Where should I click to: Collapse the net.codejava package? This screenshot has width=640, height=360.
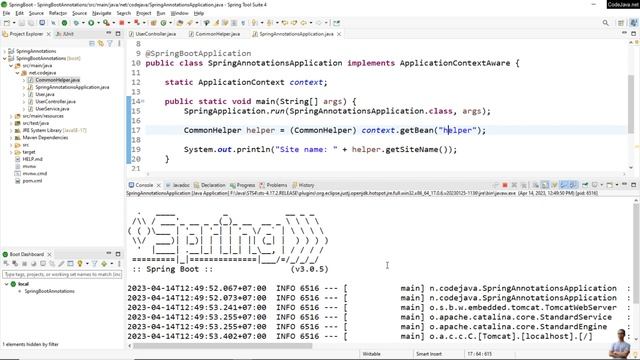click(18, 73)
